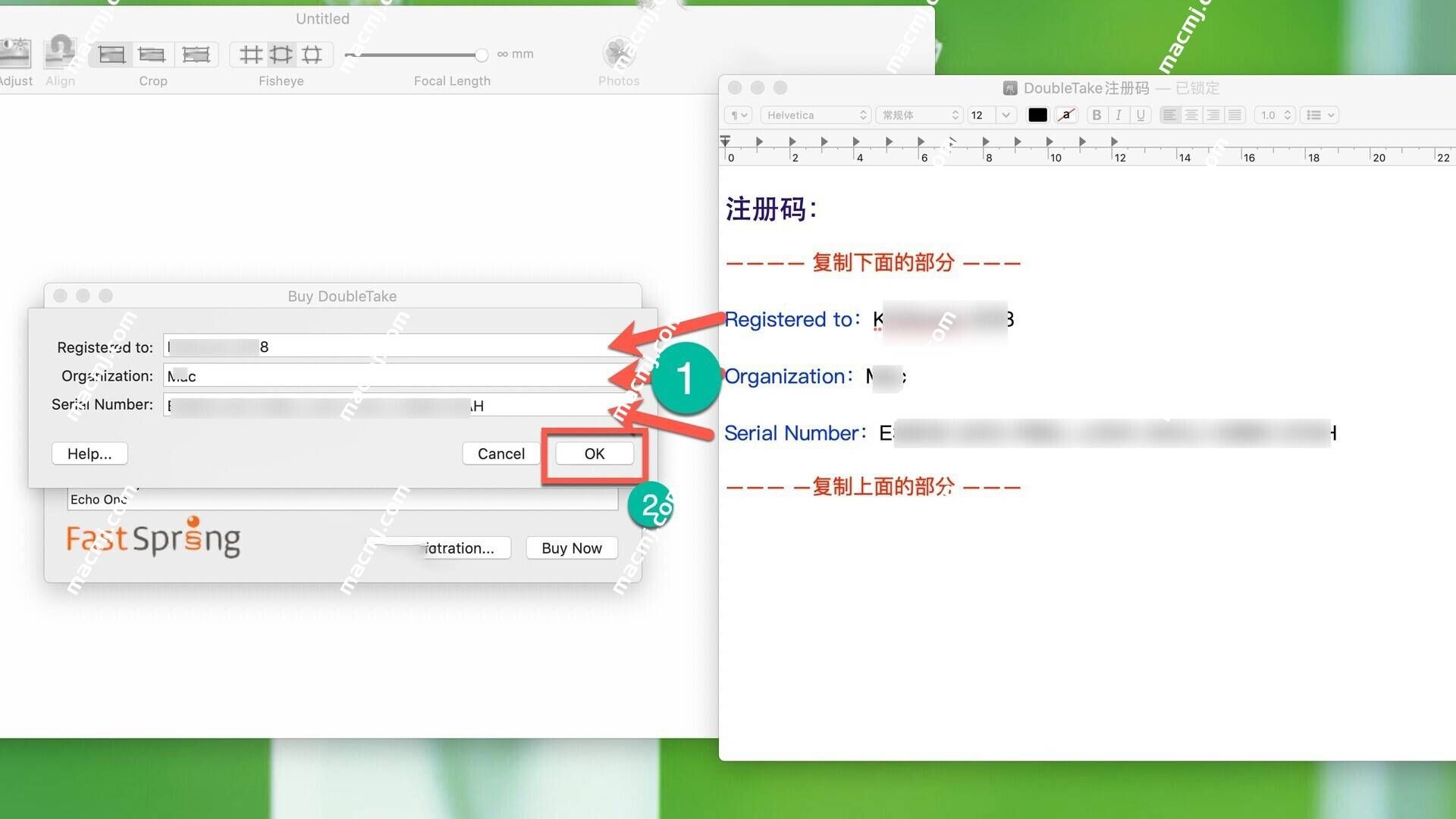Click the Echo One text field
The image size is (1456, 819).
click(x=343, y=499)
